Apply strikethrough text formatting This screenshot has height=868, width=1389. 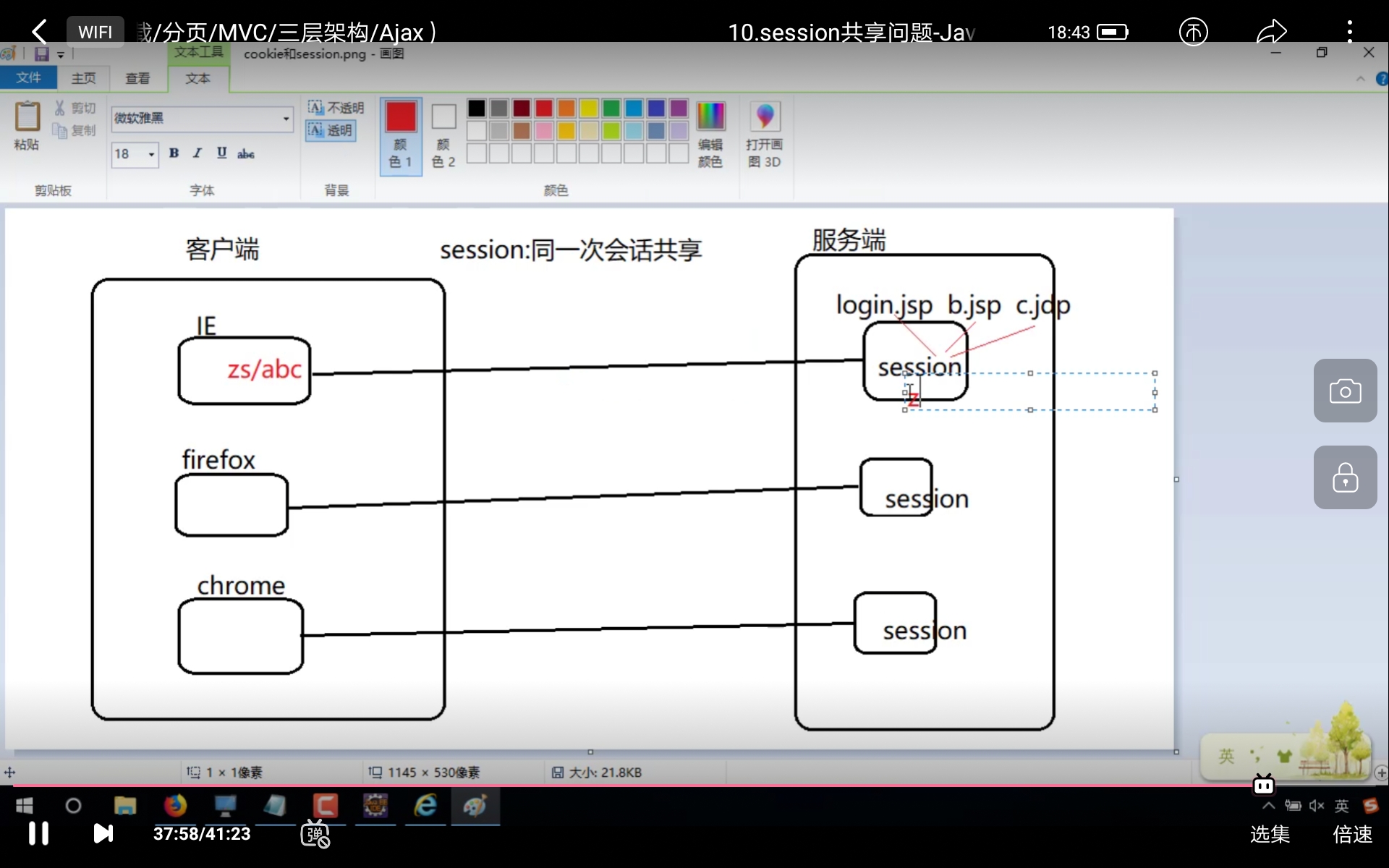tap(246, 153)
